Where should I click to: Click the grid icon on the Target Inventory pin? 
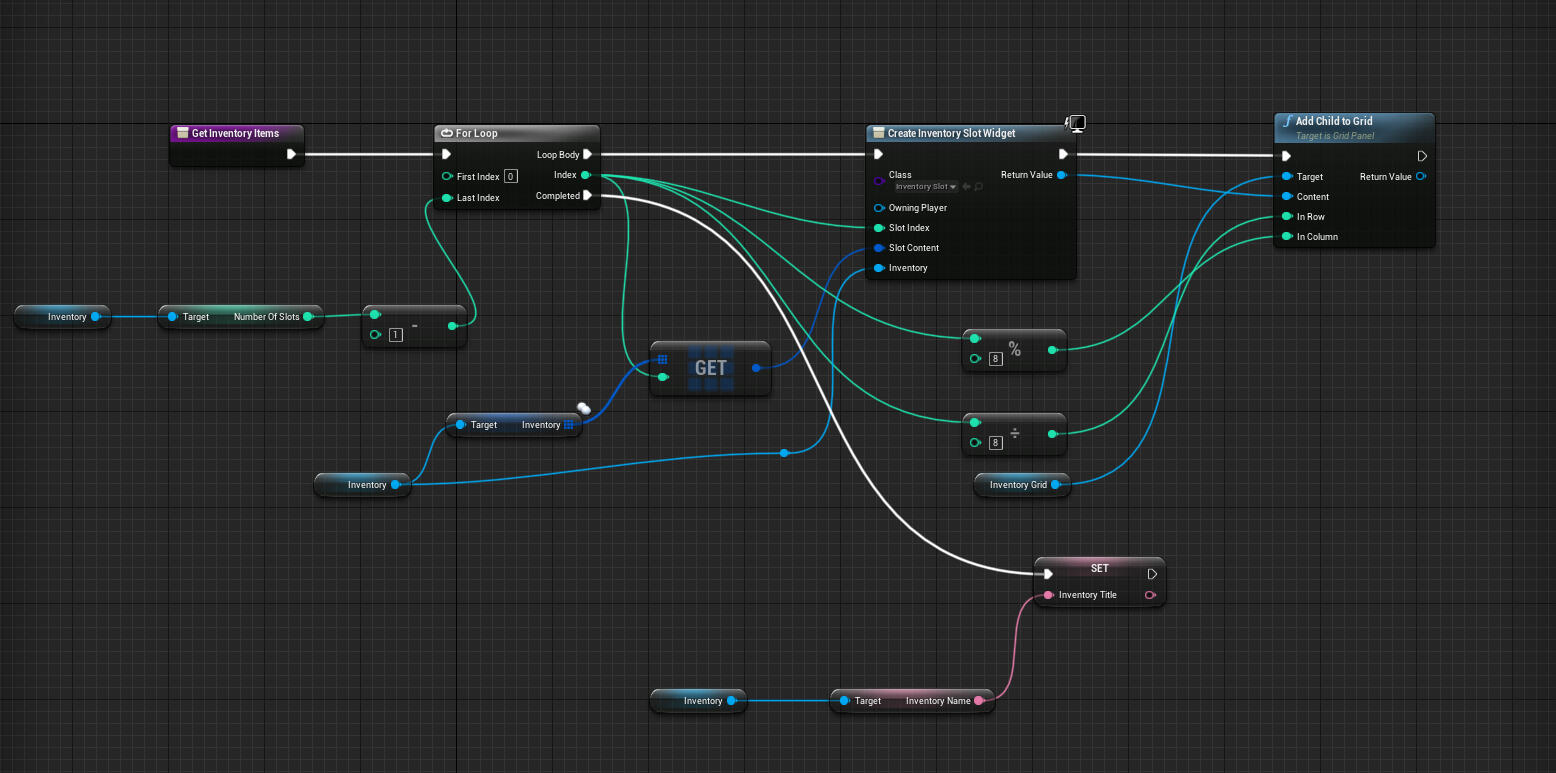(x=568, y=424)
